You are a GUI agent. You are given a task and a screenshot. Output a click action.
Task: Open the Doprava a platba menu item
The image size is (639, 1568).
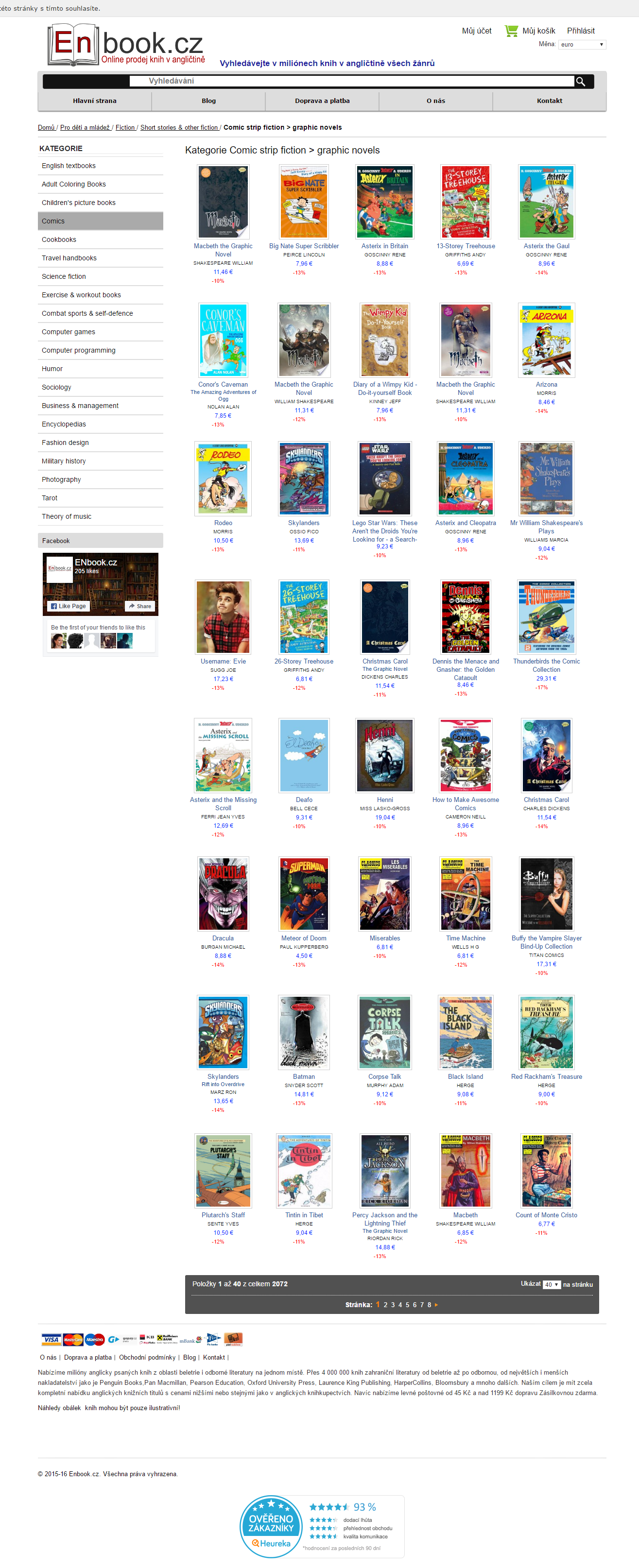tap(322, 101)
